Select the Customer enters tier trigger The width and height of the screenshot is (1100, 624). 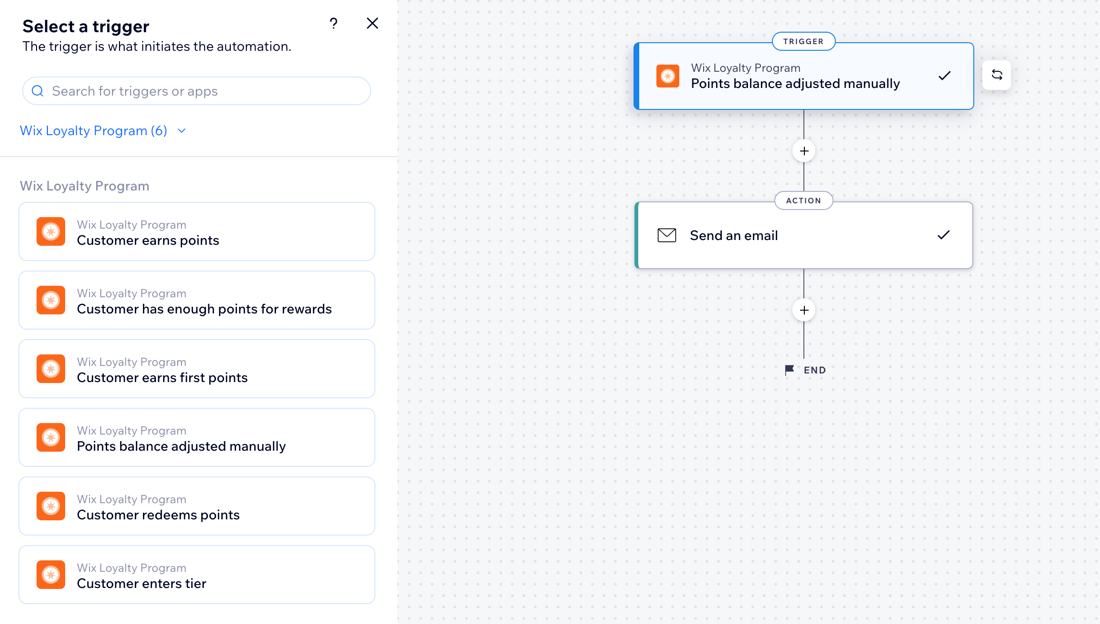tap(196, 576)
